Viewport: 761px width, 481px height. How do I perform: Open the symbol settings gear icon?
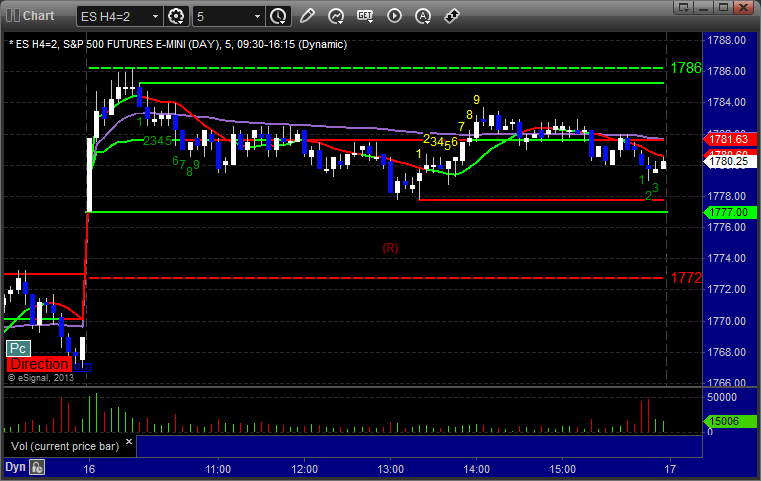176,17
